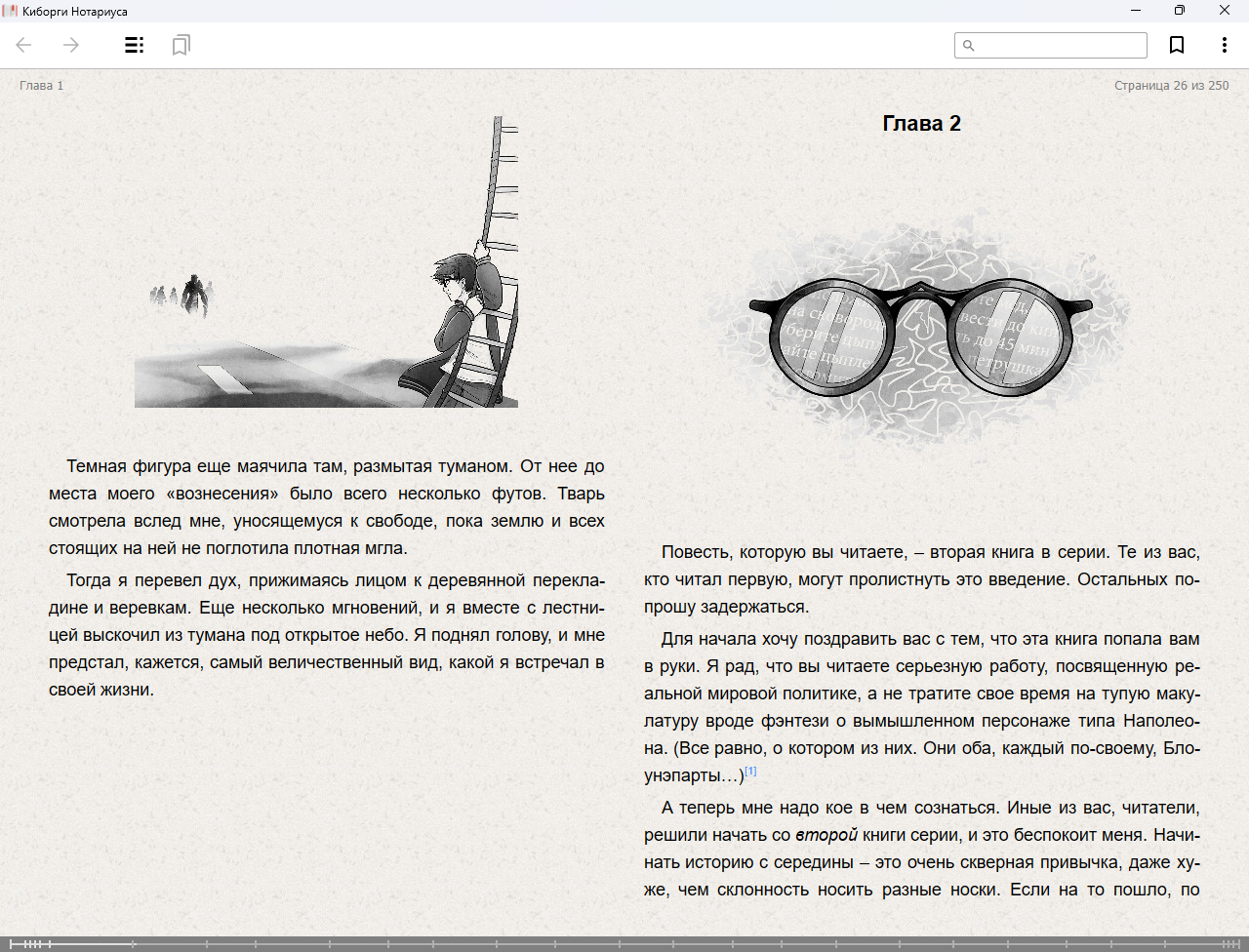Open the saved bookmarks panel icon
The image size is (1249, 952).
coord(181,45)
